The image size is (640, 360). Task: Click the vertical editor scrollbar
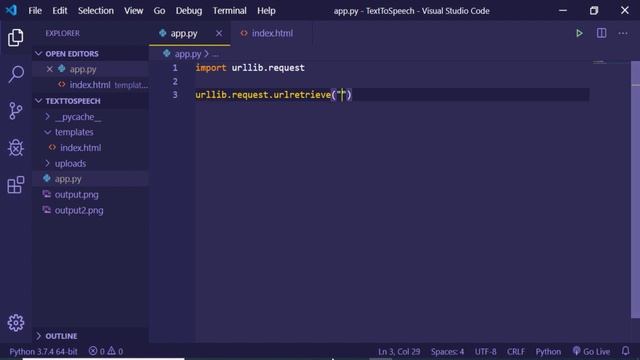[635, 189]
